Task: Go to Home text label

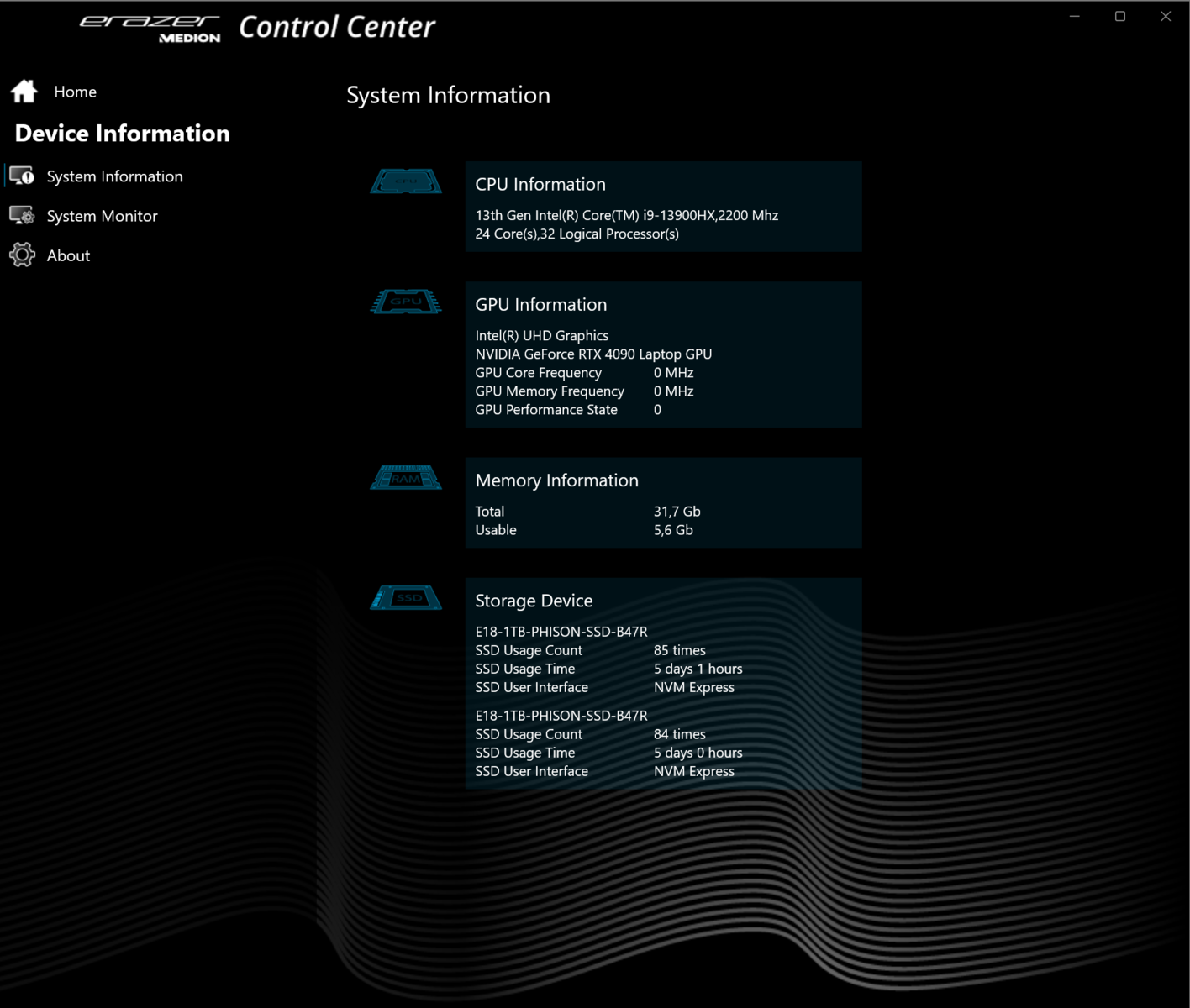Action: pyautogui.click(x=76, y=92)
